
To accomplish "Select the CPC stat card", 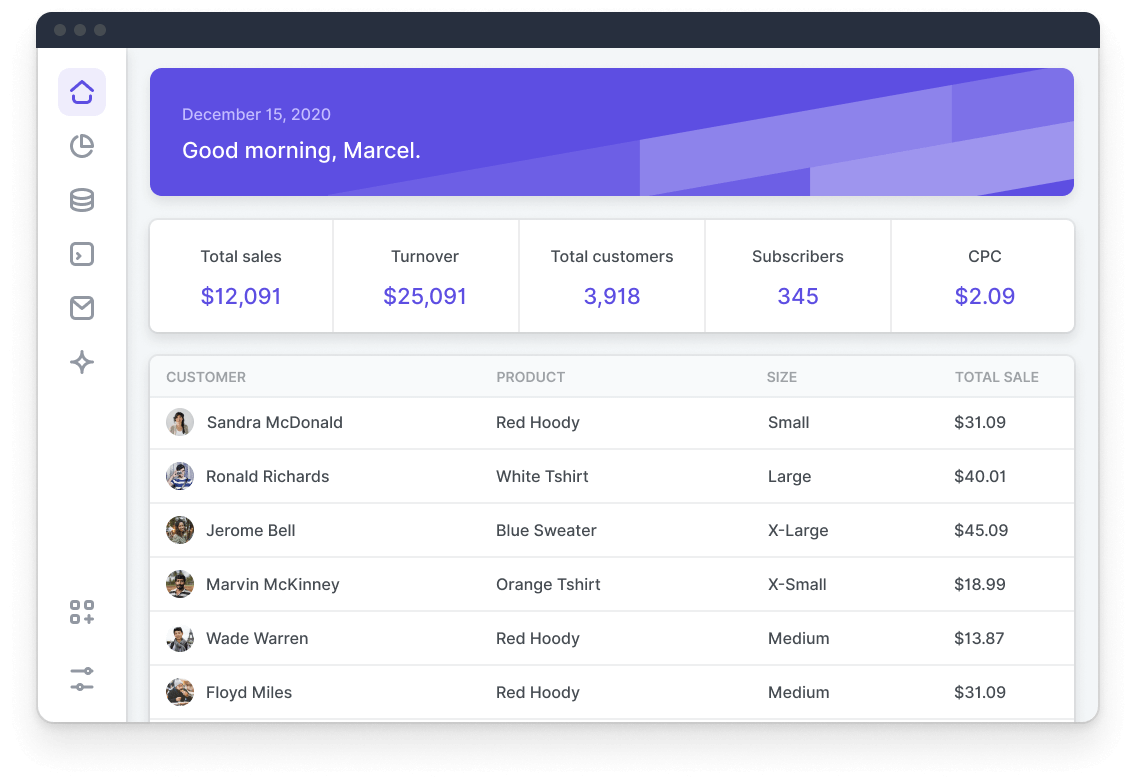I will (x=984, y=277).
